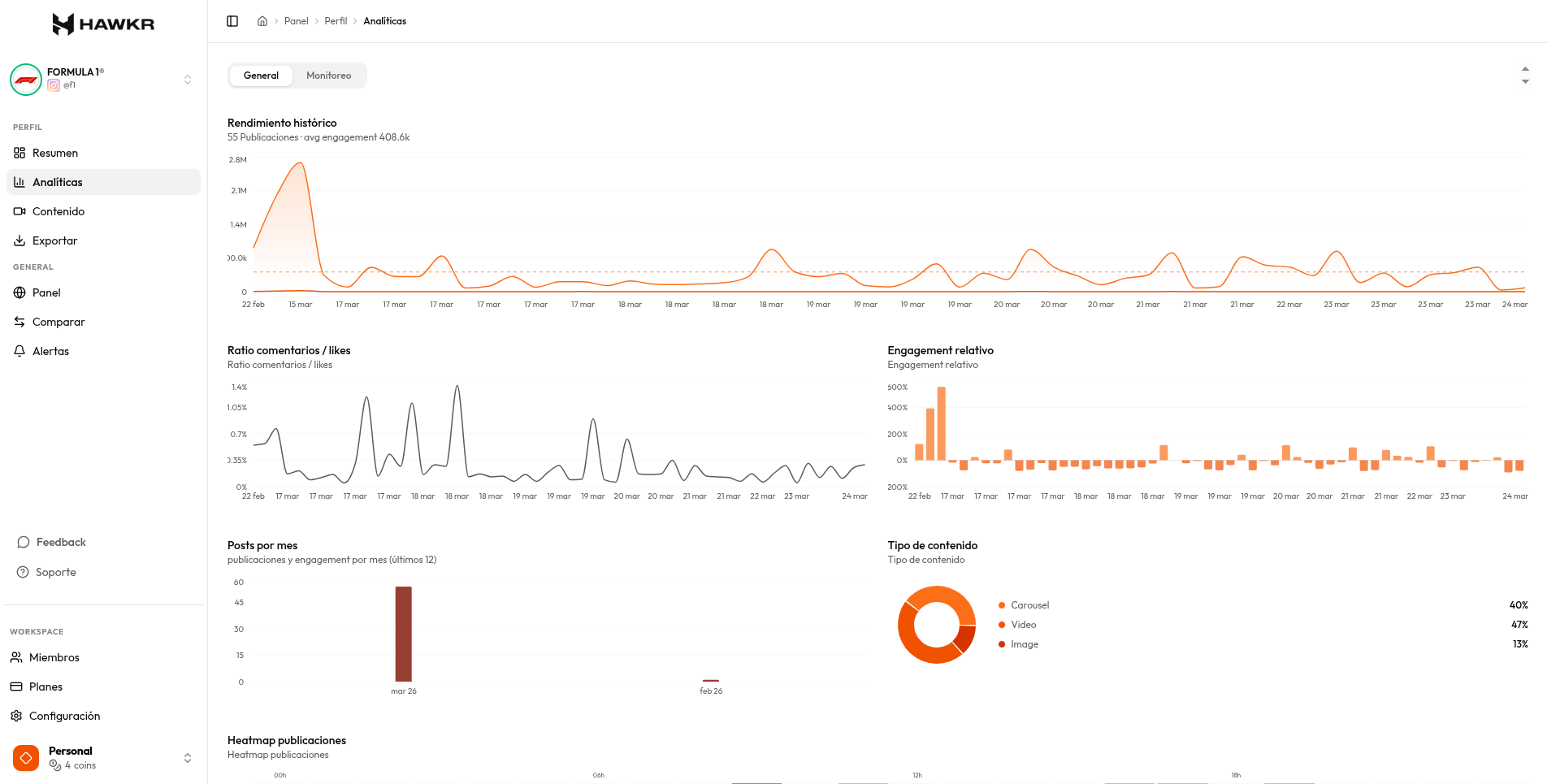Select the Resumen grid icon in sidebar
This screenshot has width=1547, height=784.
[x=19, y=153]
